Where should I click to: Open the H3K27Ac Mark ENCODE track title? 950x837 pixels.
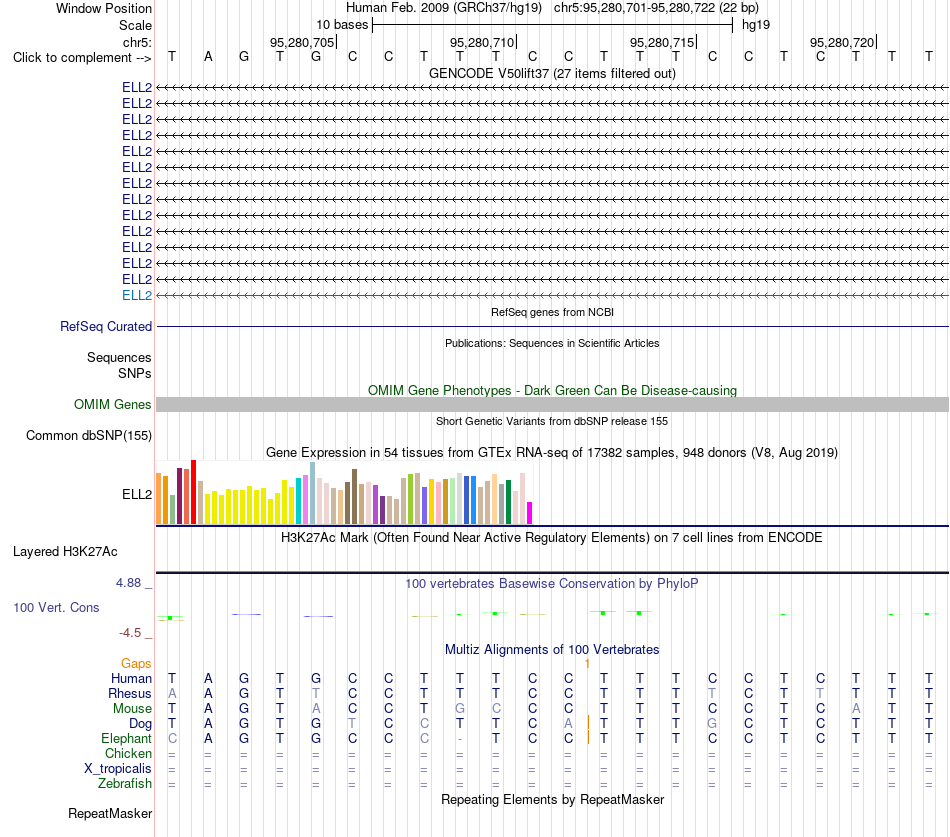pyautogui.click(x=552, y=538)
